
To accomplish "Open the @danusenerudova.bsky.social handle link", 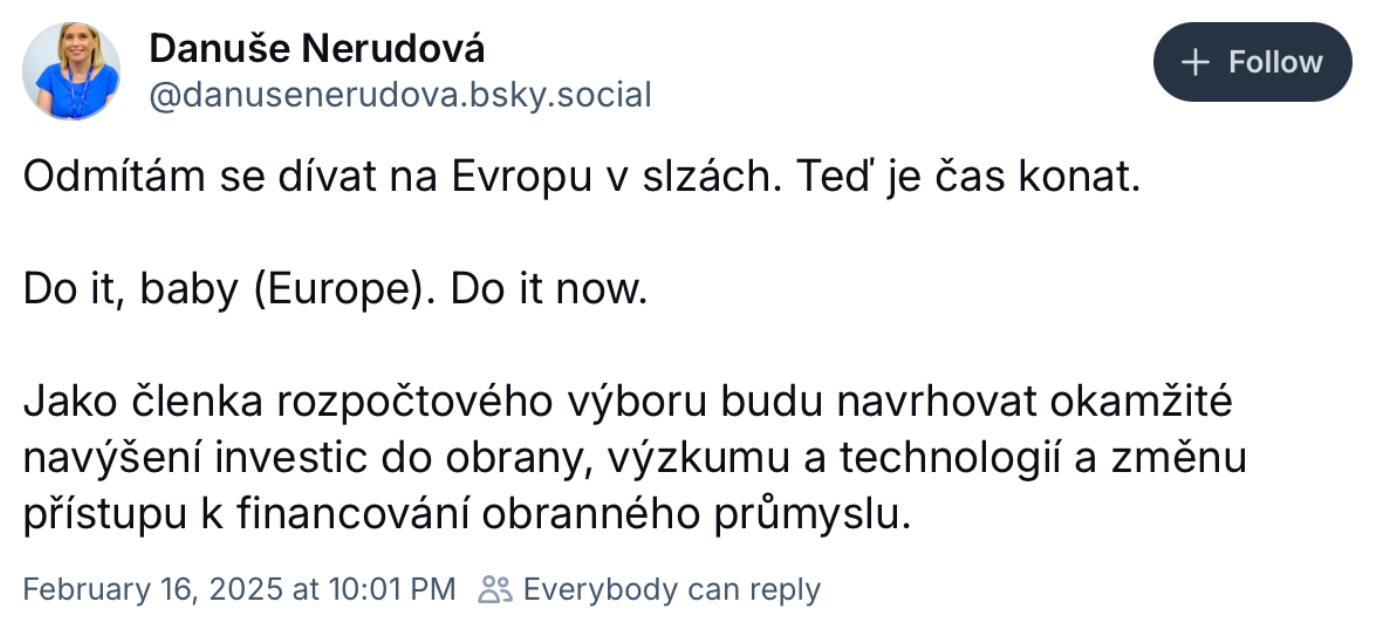I will (399, 95).
